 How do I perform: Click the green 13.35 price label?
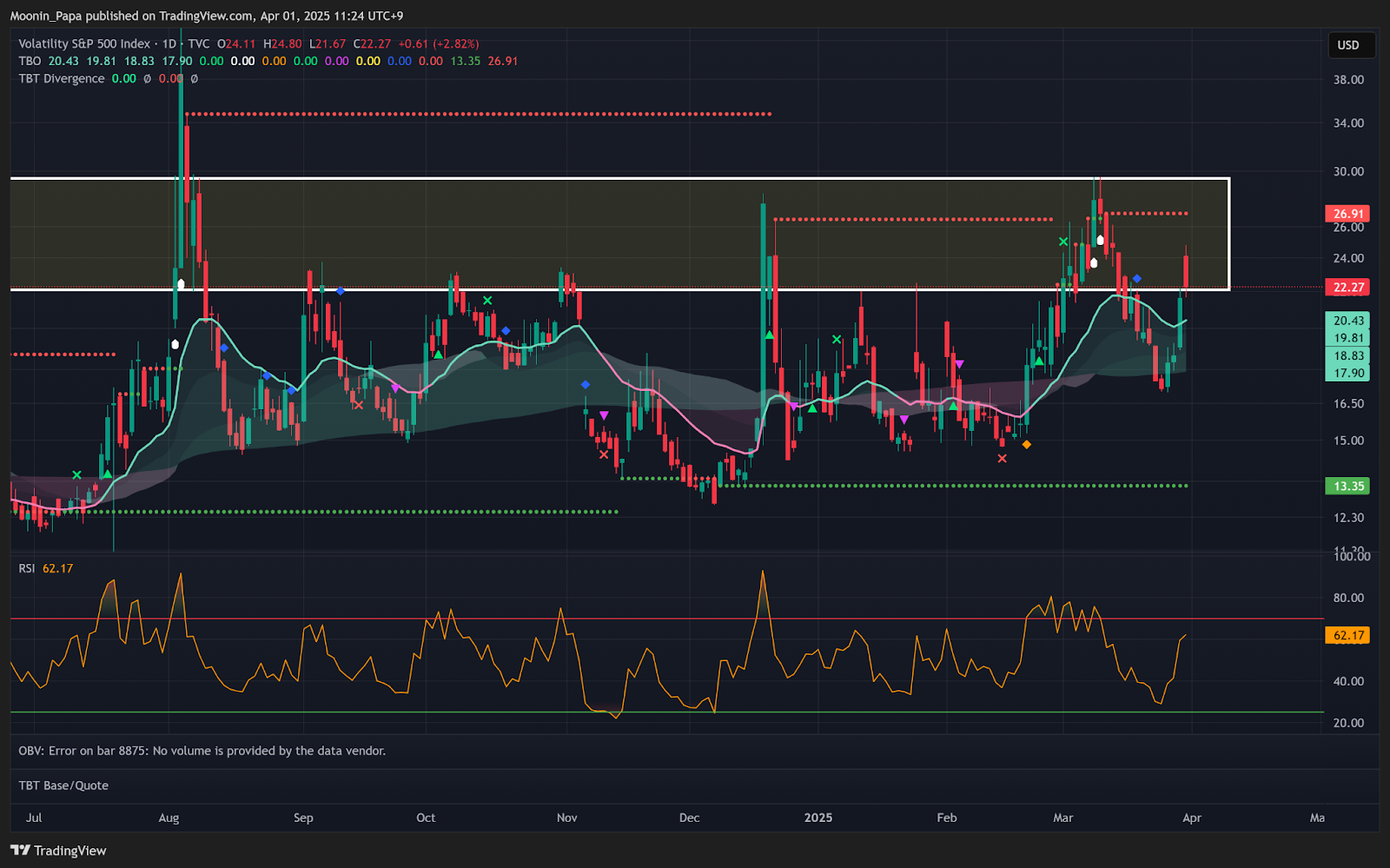pyautogui.click(x=1347, y=487)
